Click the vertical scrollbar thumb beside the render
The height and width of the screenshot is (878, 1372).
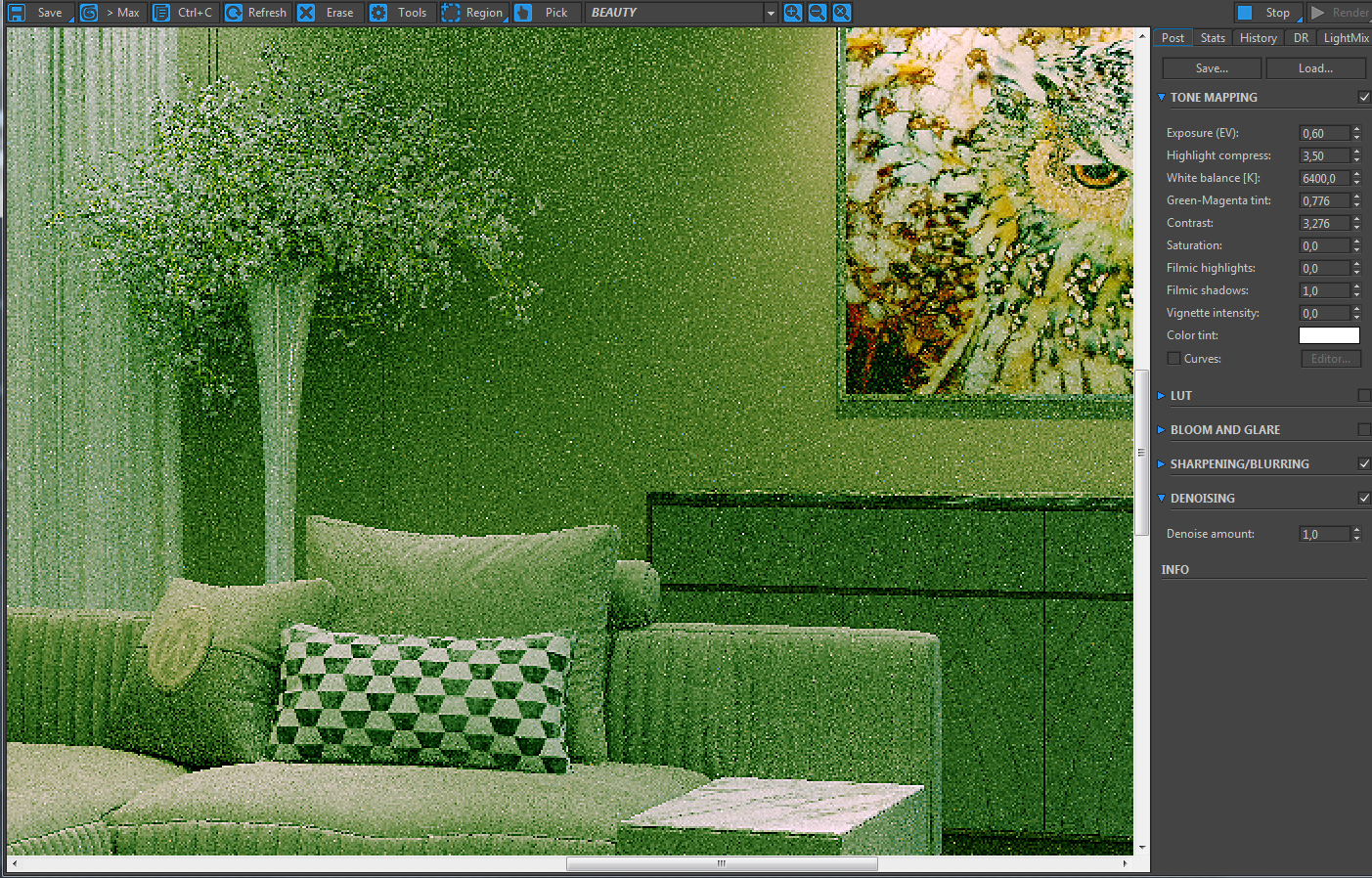click(1141, 453)
